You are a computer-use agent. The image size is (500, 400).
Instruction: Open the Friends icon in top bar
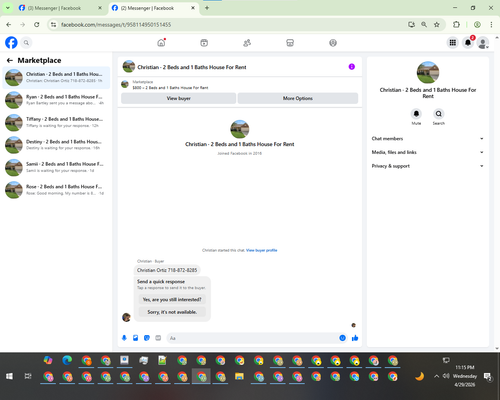click(x=247, y=43)
